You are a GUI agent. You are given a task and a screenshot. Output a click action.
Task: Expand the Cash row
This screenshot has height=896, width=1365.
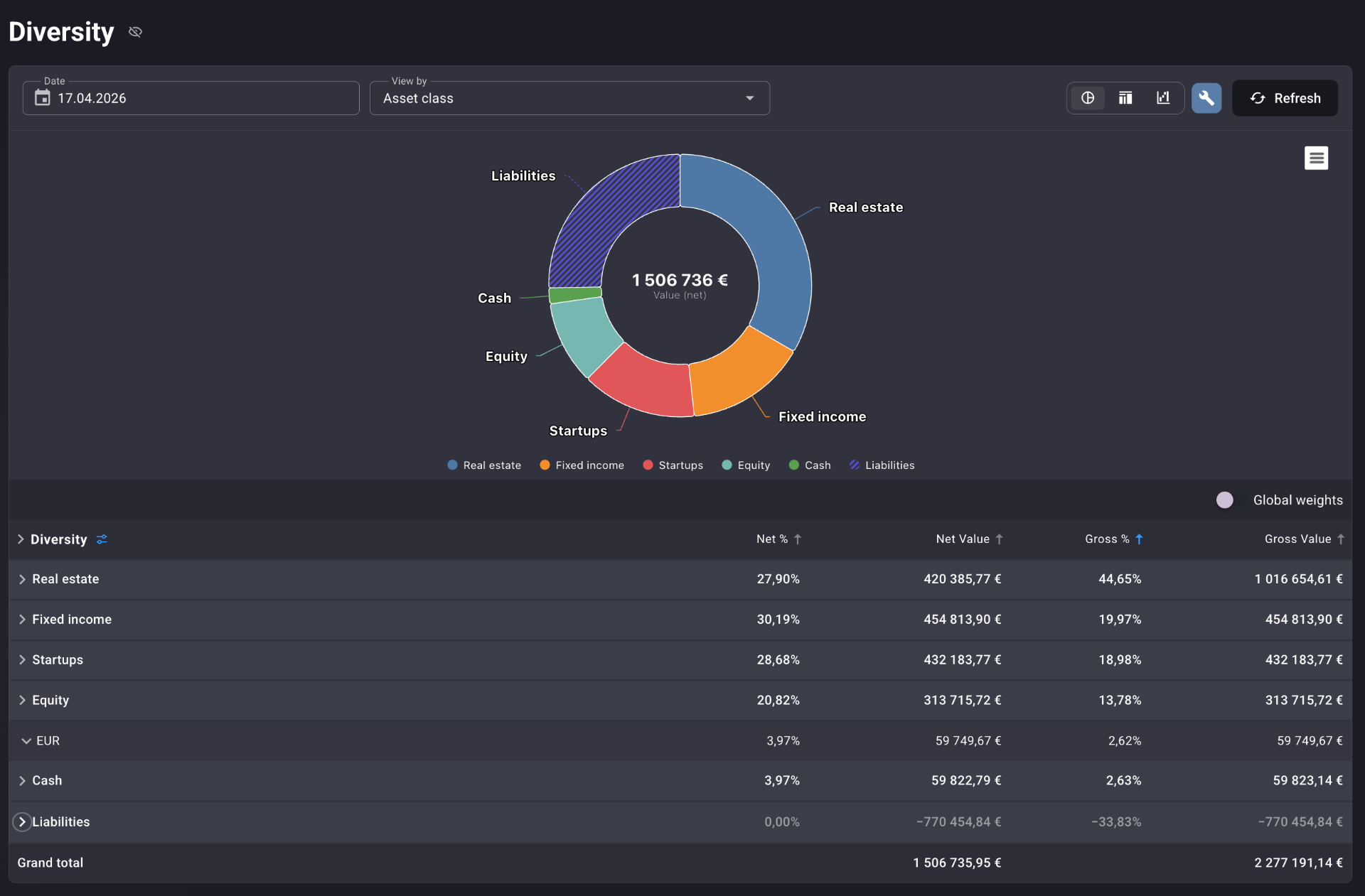pyautogui.click(x=22, y=780)
